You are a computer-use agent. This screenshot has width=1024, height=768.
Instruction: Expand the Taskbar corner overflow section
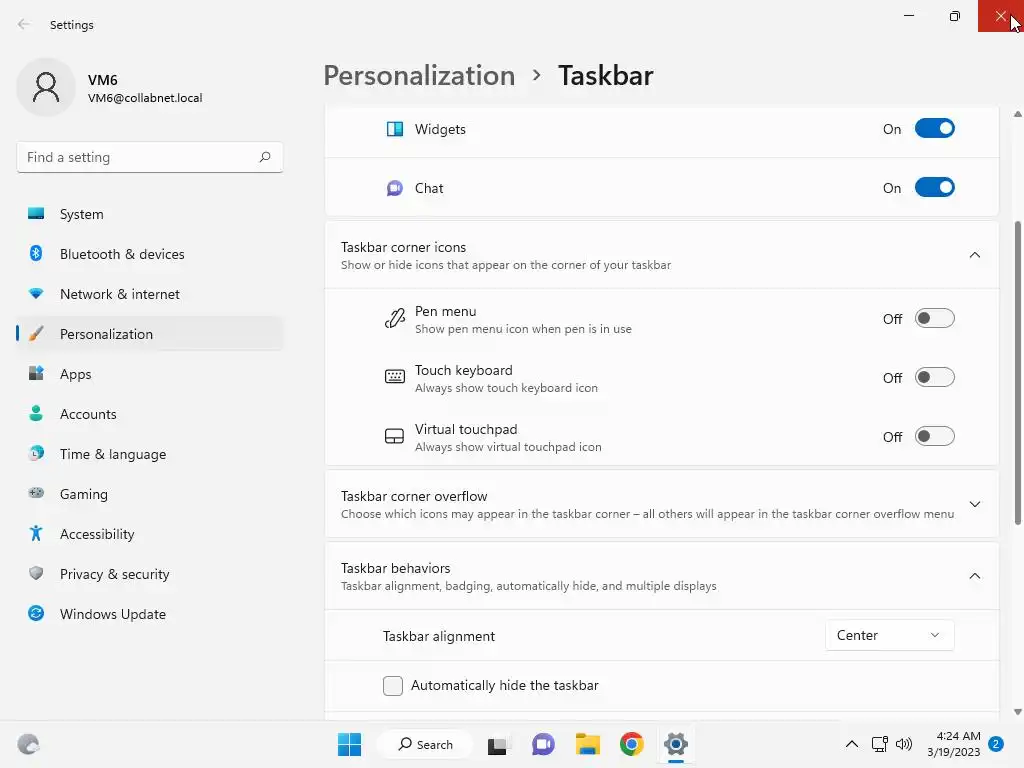974,504
